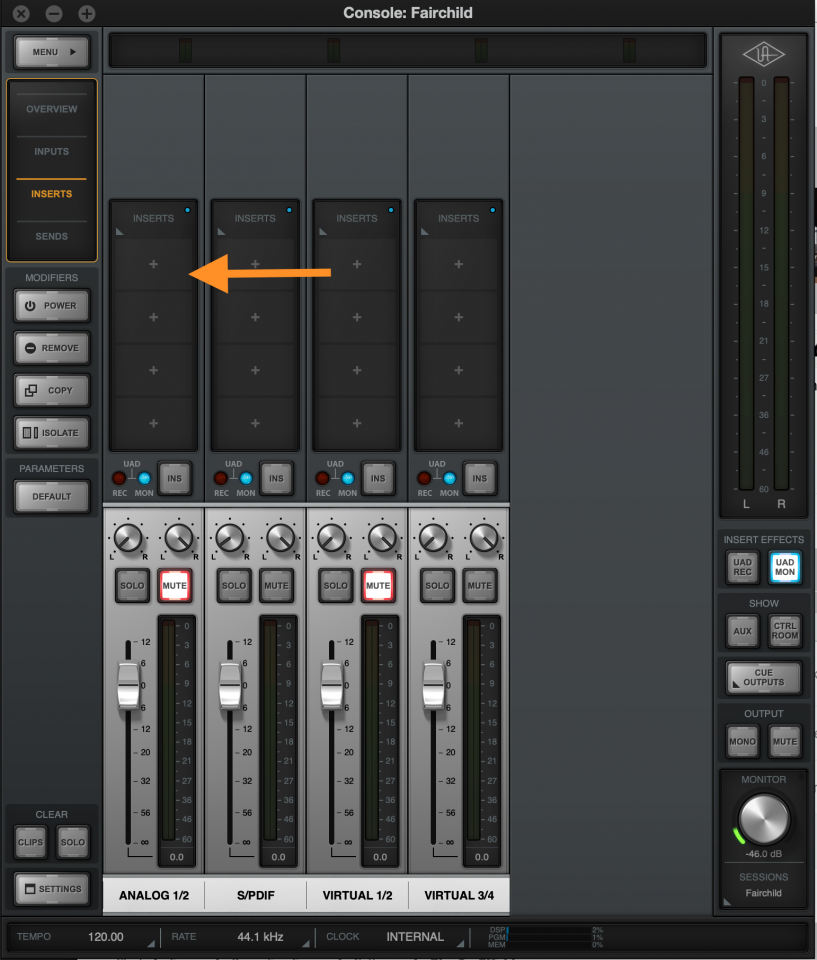
Task: Solo the VIRTUAL 1/2 channel
Action: 336,585
